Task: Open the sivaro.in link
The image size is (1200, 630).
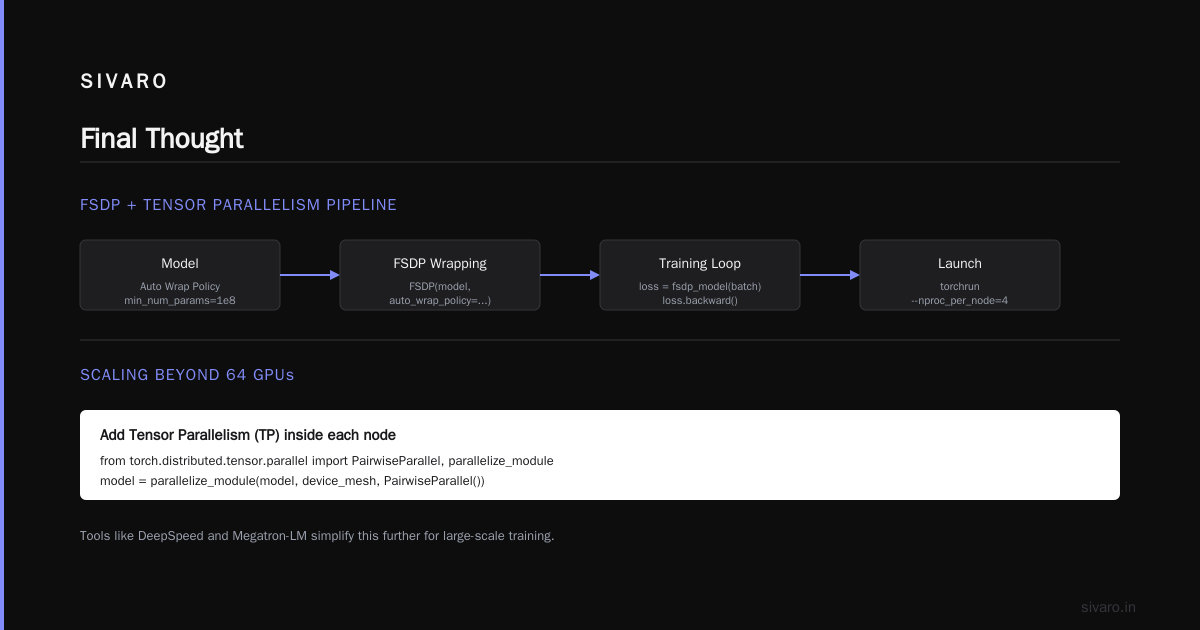Action: [1108, 607]
